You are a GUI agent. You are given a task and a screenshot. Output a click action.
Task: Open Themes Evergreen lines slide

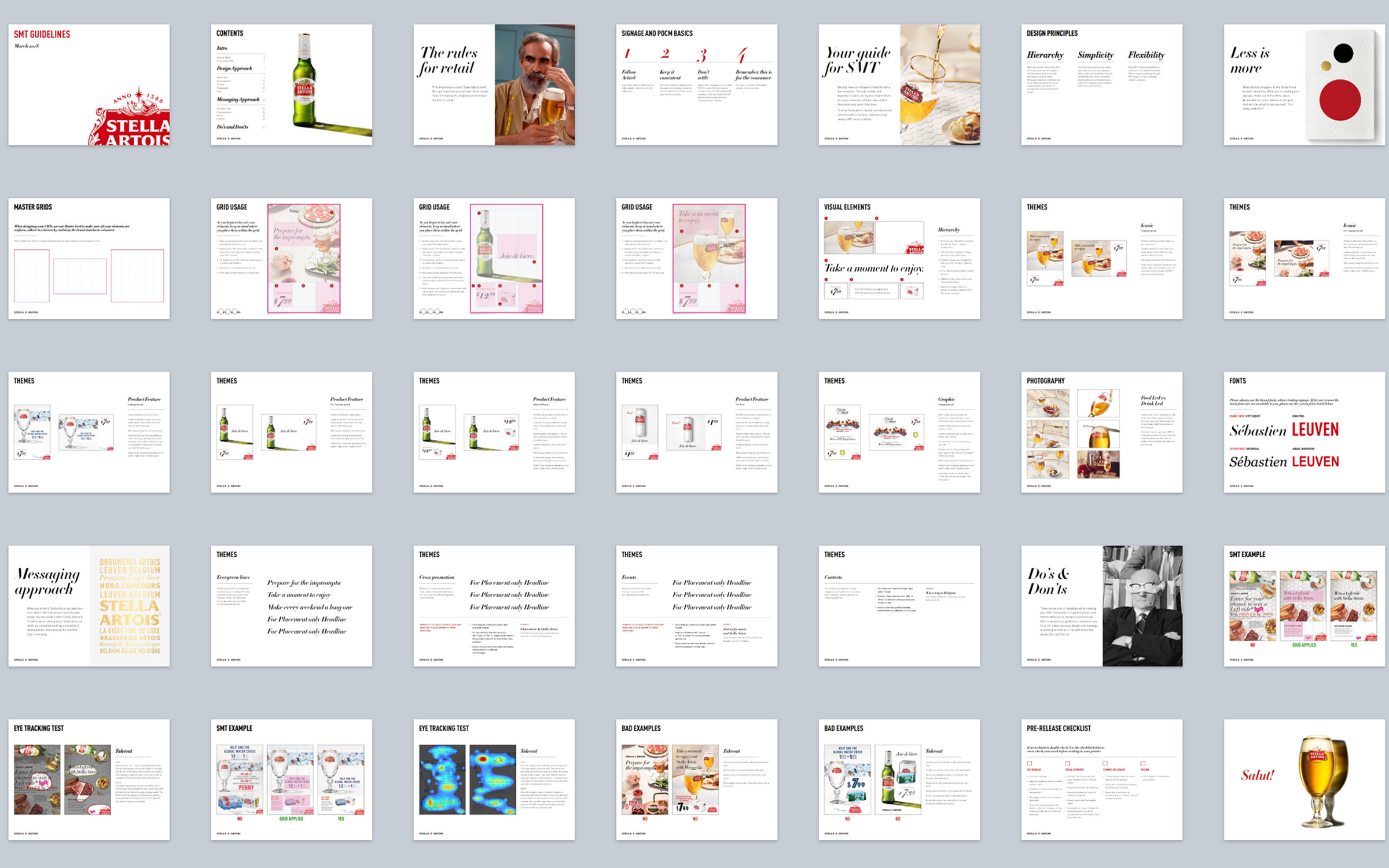coord(292,606)
